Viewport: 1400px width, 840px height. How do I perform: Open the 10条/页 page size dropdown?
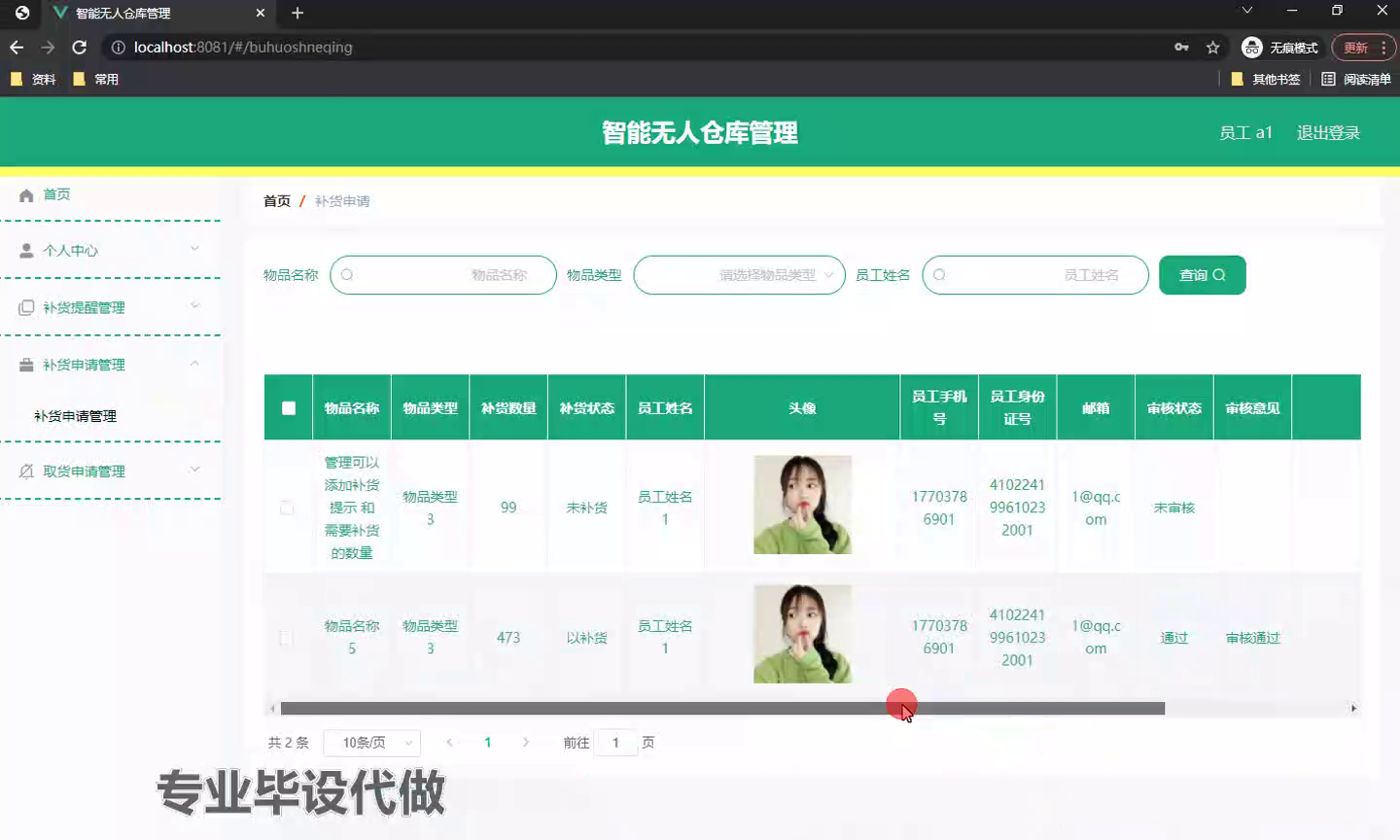pos(371,743)
